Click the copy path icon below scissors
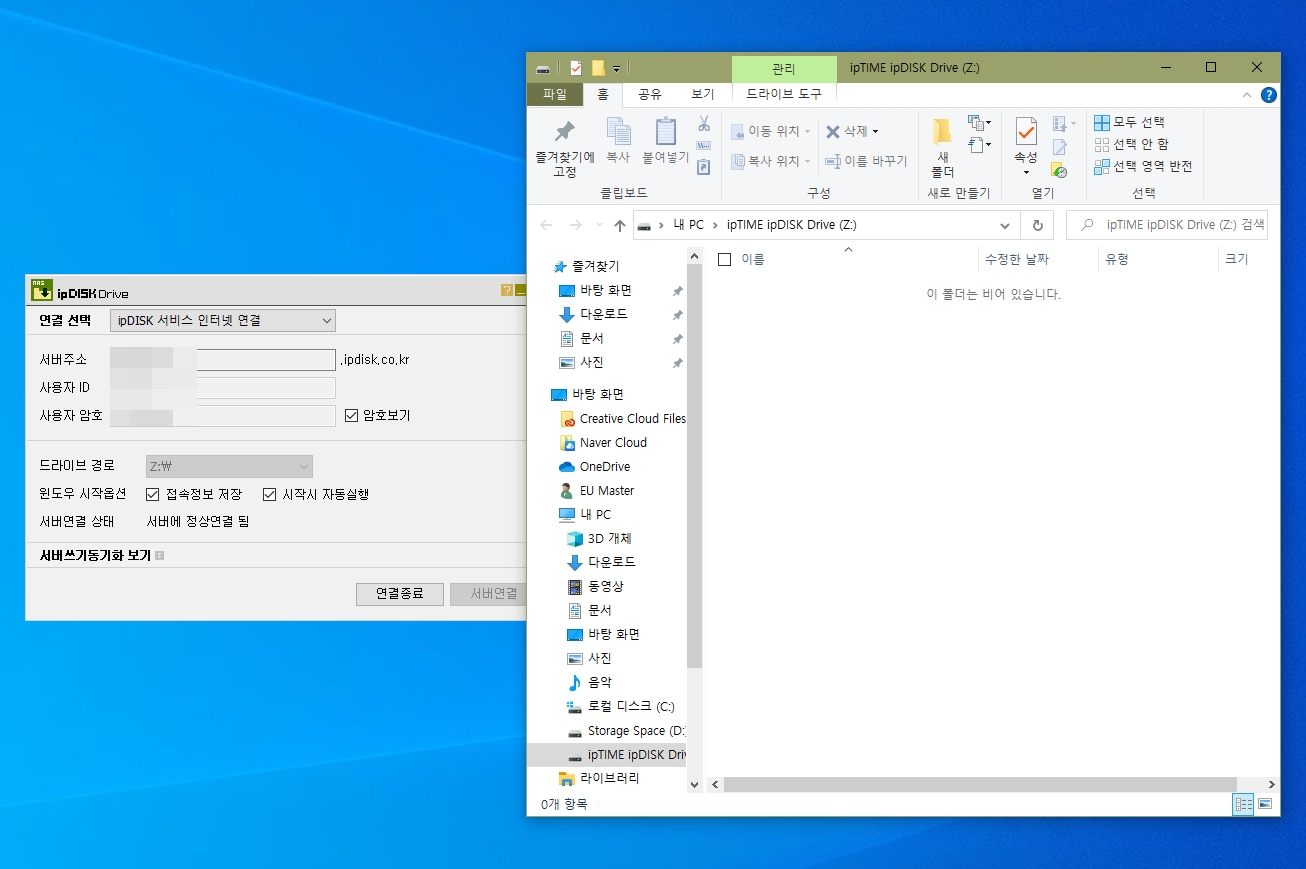Image resolution: width=1306 pixels, height=869 pixels. [x=704, y=146]
